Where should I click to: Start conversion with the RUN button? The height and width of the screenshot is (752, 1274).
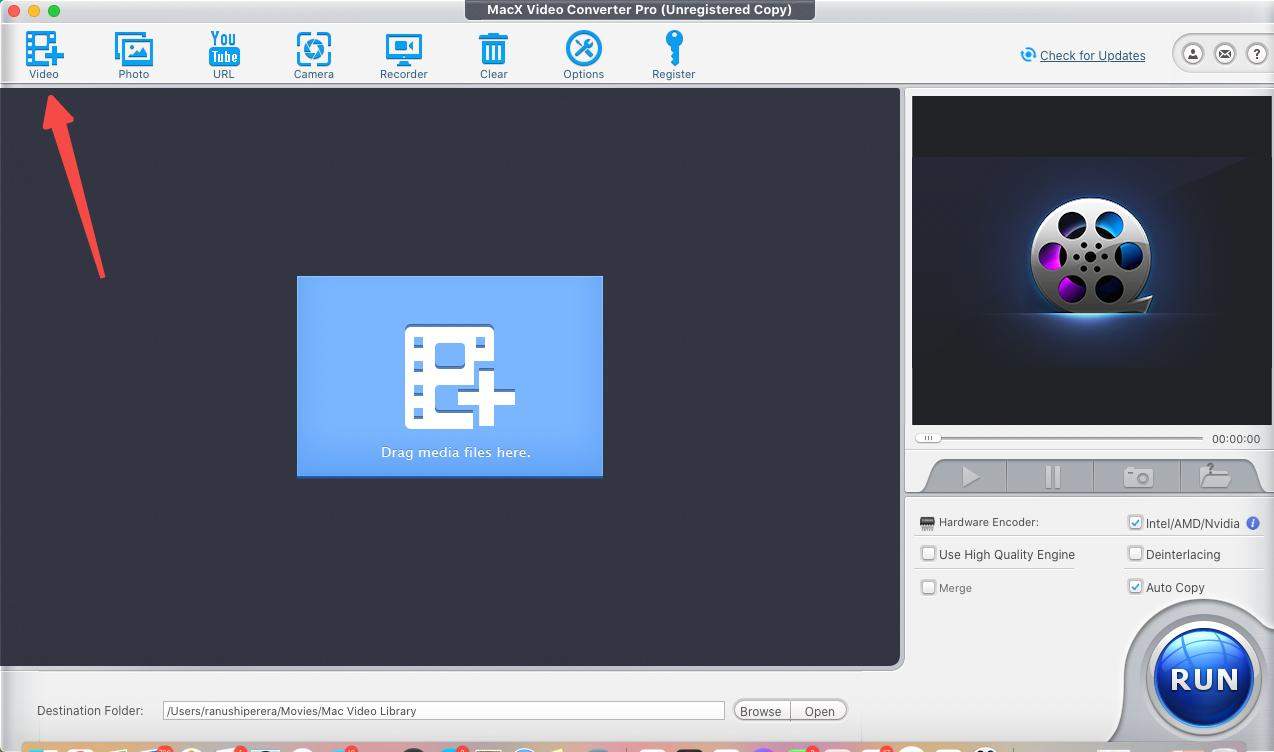click(x=1204, y=680)
